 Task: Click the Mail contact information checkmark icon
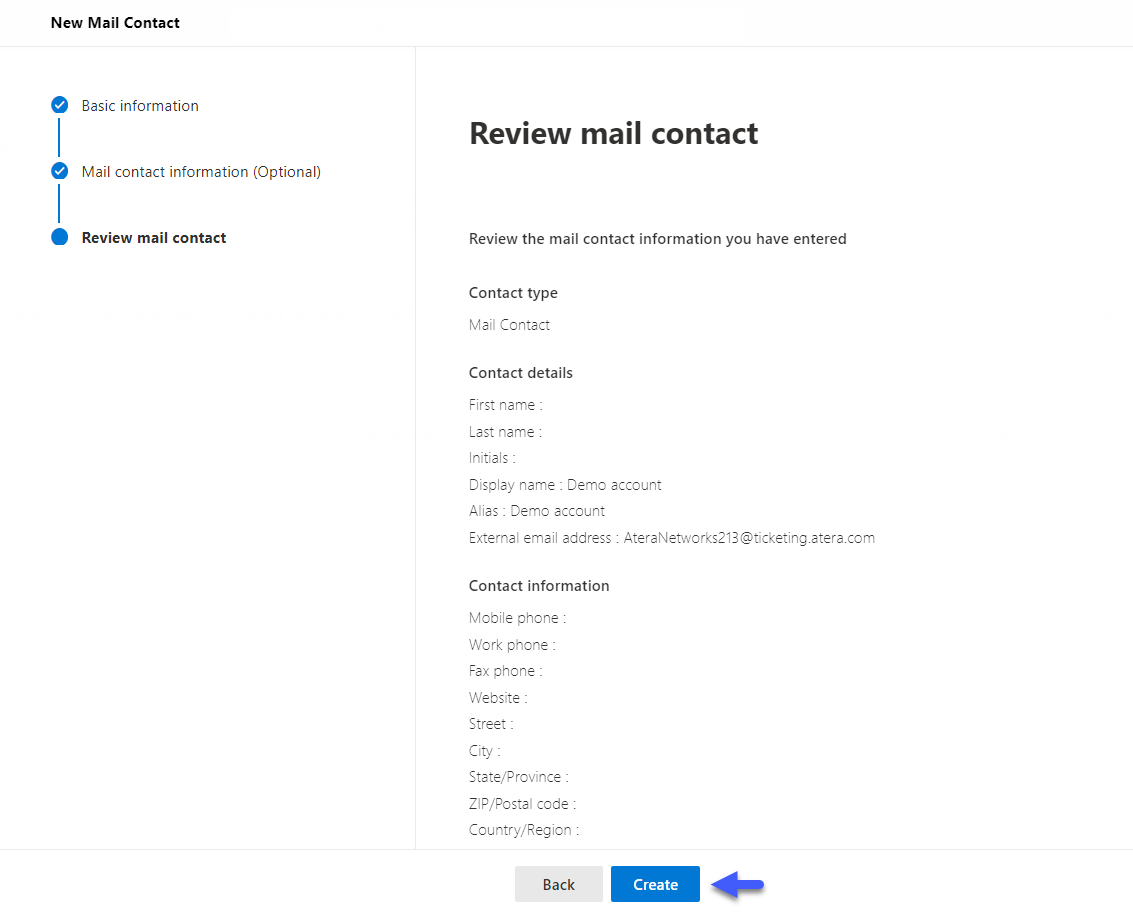[x=59, y=171]
